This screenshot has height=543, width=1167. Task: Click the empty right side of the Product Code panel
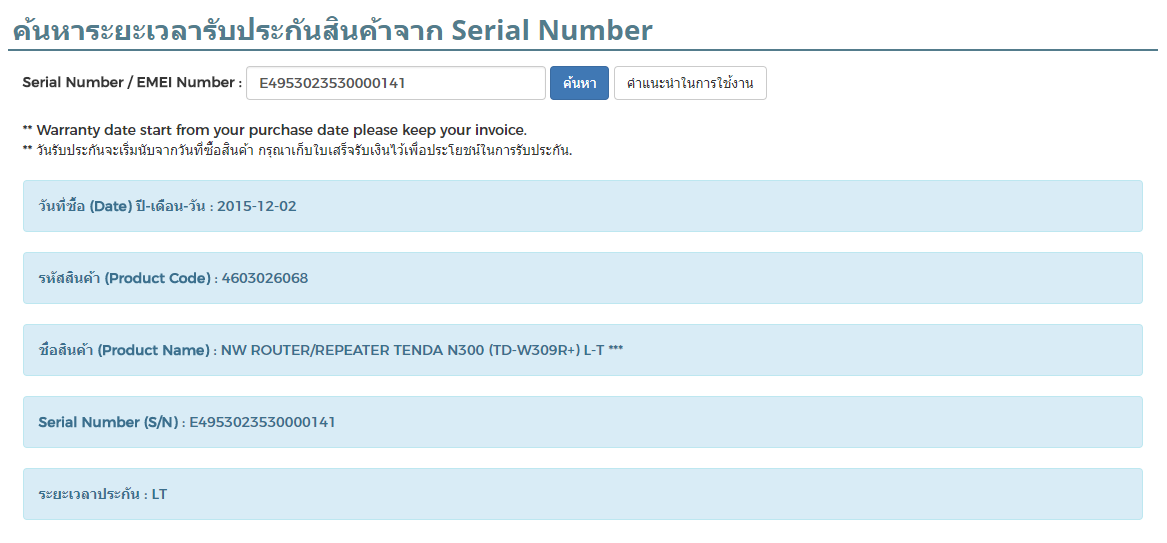point(850,278)
